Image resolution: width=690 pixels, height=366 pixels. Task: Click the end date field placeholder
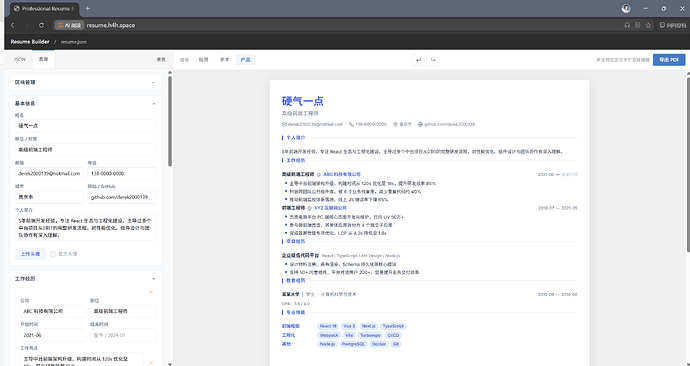(123, 335)
